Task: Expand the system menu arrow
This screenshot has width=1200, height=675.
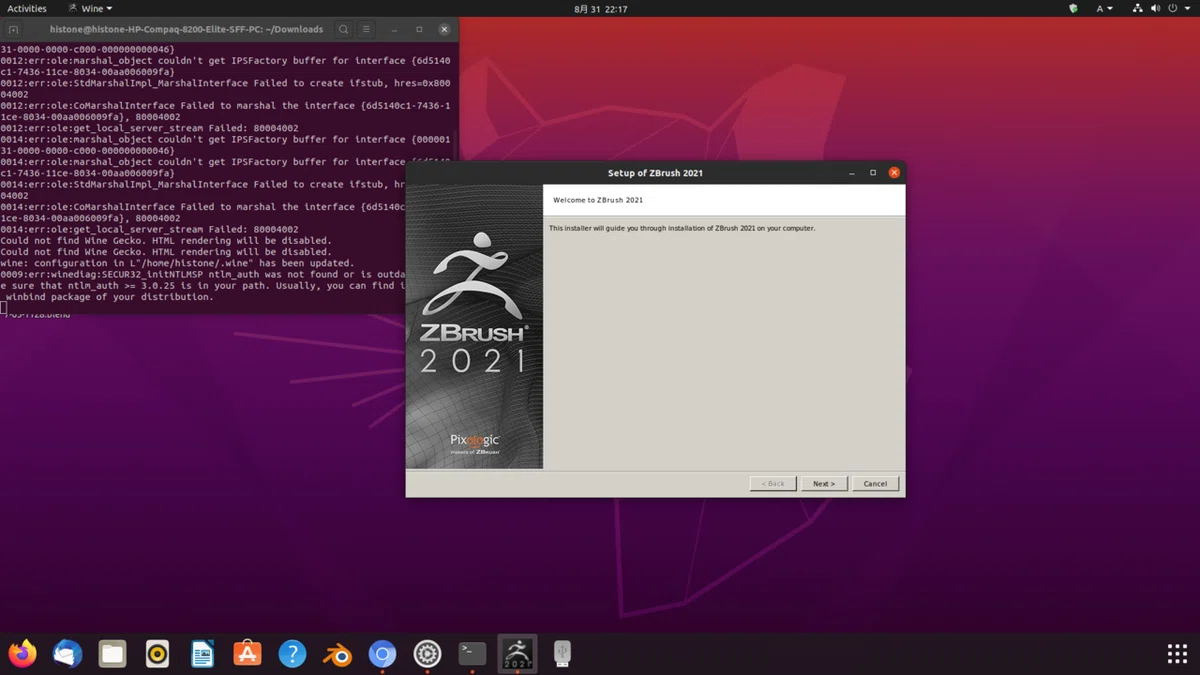Action: coord(1188,8)
